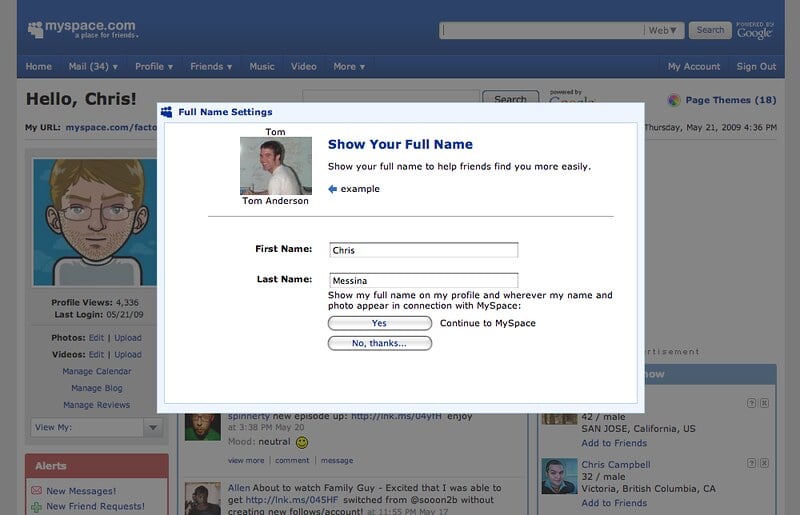Dismiss the SAN JOSE friend suggestion
Screen dimensions: 800x515
[764, 403]
